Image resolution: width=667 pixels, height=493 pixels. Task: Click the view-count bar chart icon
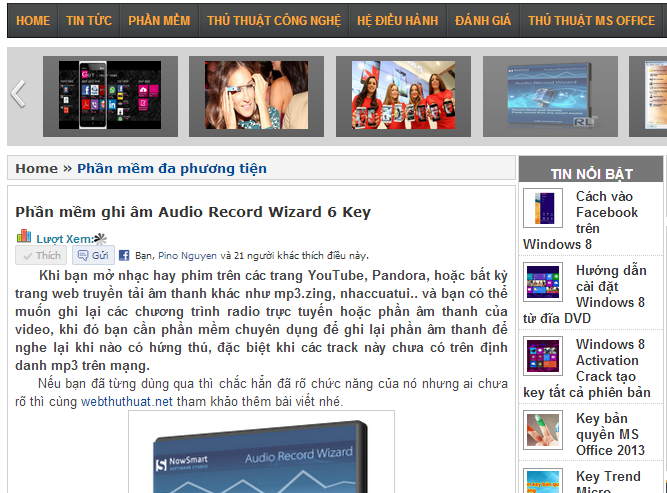(x=24, y=237)
